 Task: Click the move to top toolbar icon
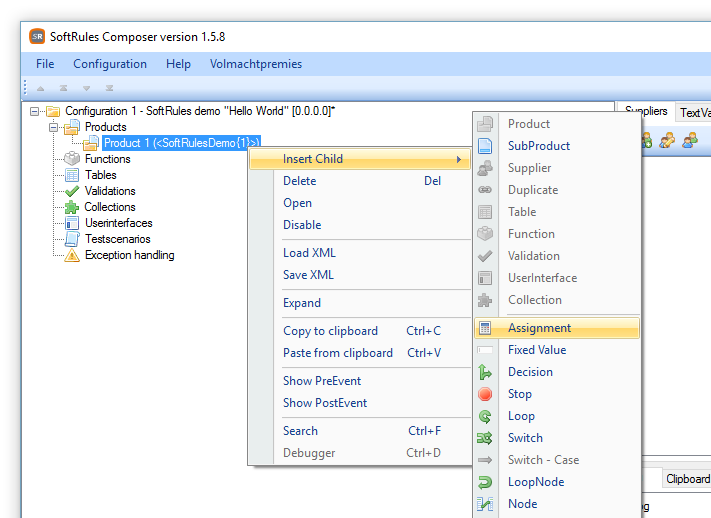click(63, 88)
